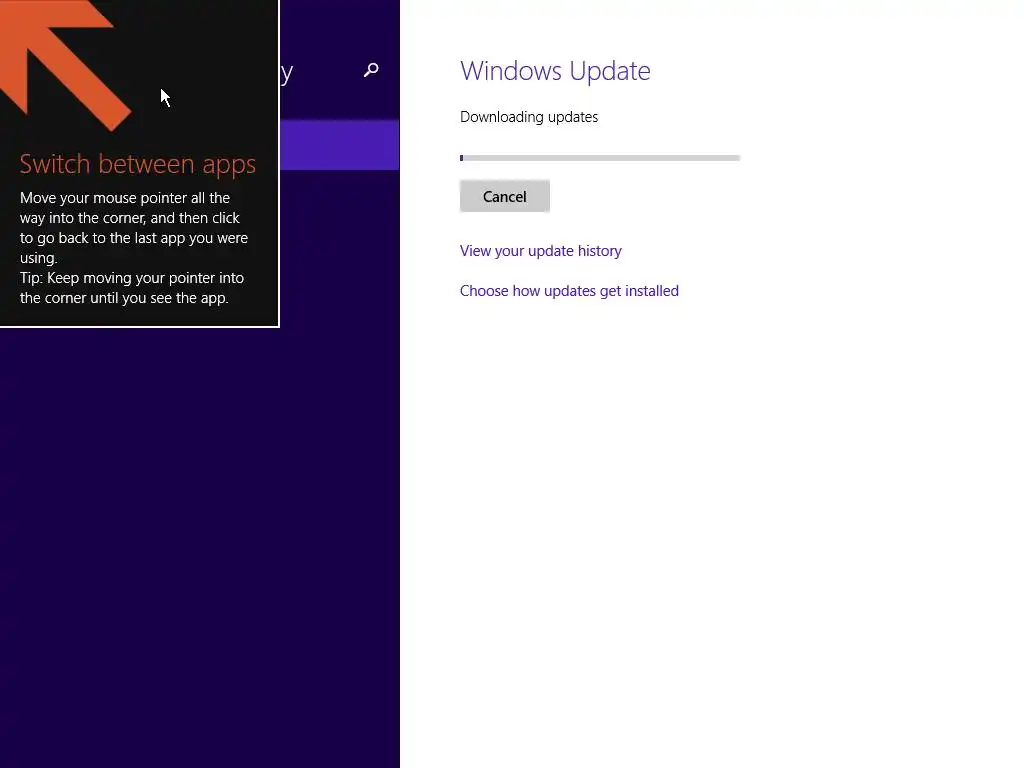Open View your update history
The image size is (1024, 768).
coord(541,251)
